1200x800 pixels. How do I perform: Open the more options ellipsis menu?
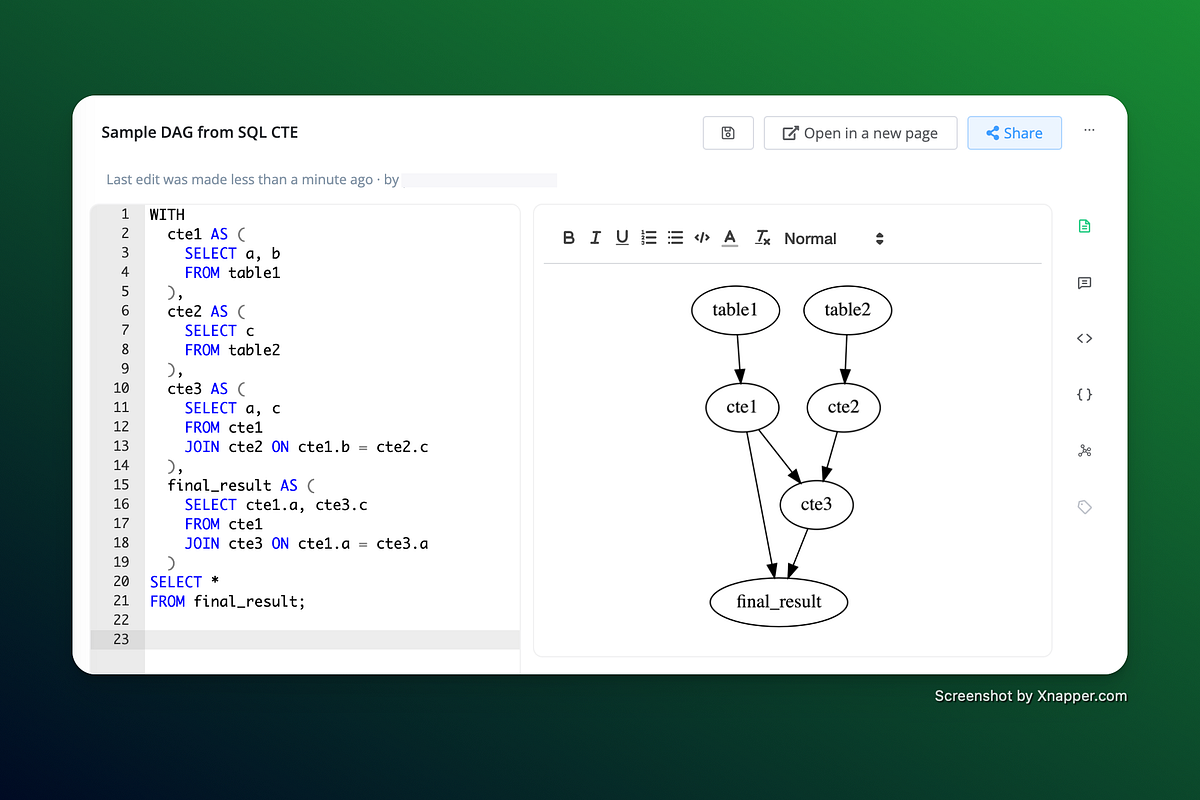pyautogui.click(x=1089, y=130)
